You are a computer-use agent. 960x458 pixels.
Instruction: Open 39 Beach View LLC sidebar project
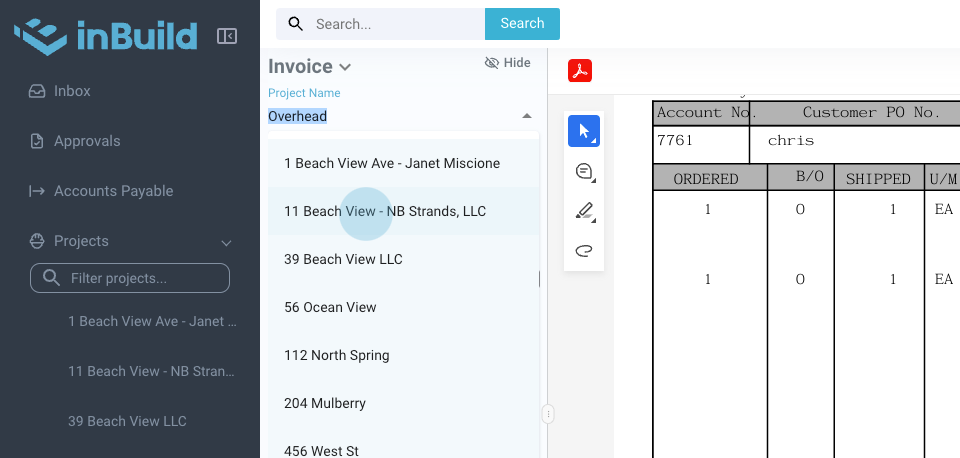pyautogui.click(x=127, y=421)
